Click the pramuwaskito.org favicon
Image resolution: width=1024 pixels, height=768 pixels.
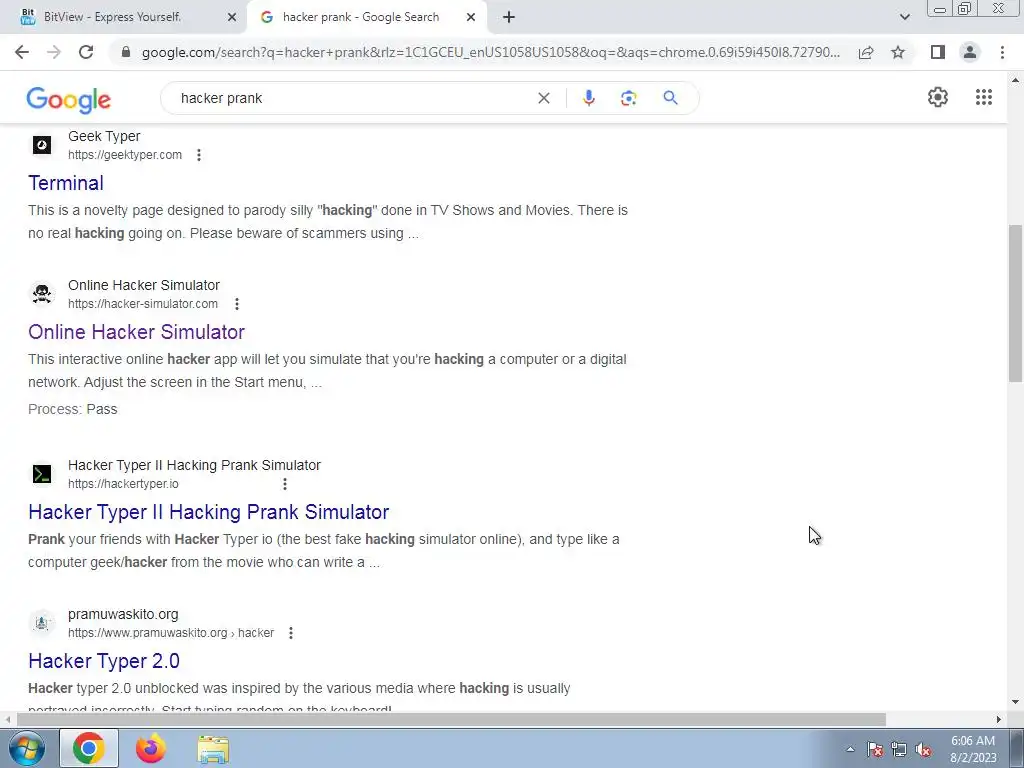click(42, 623)
